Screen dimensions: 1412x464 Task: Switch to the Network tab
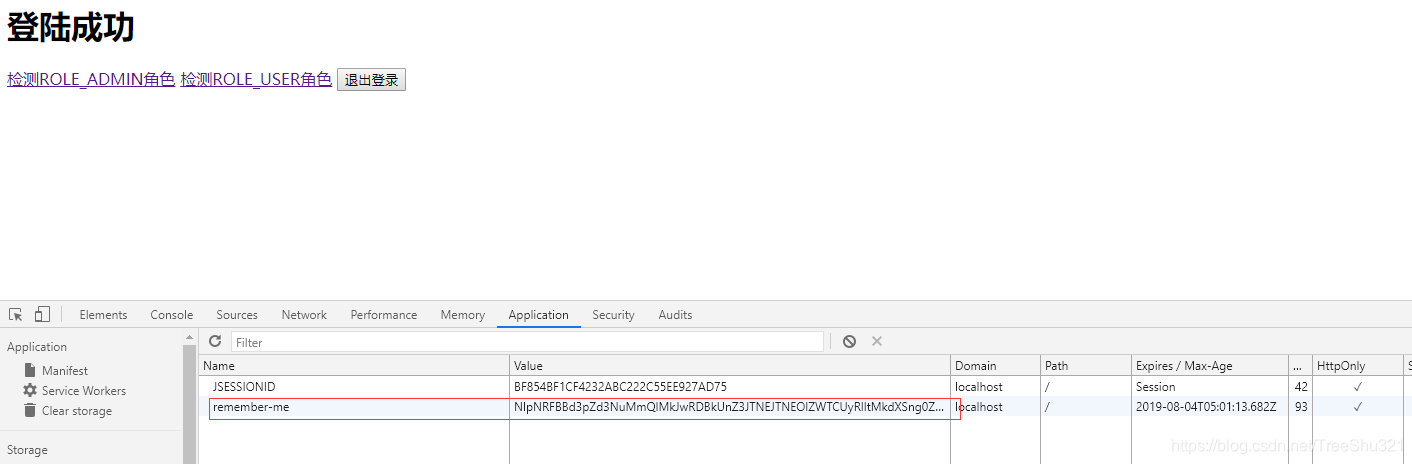click(x=304, y=315)
